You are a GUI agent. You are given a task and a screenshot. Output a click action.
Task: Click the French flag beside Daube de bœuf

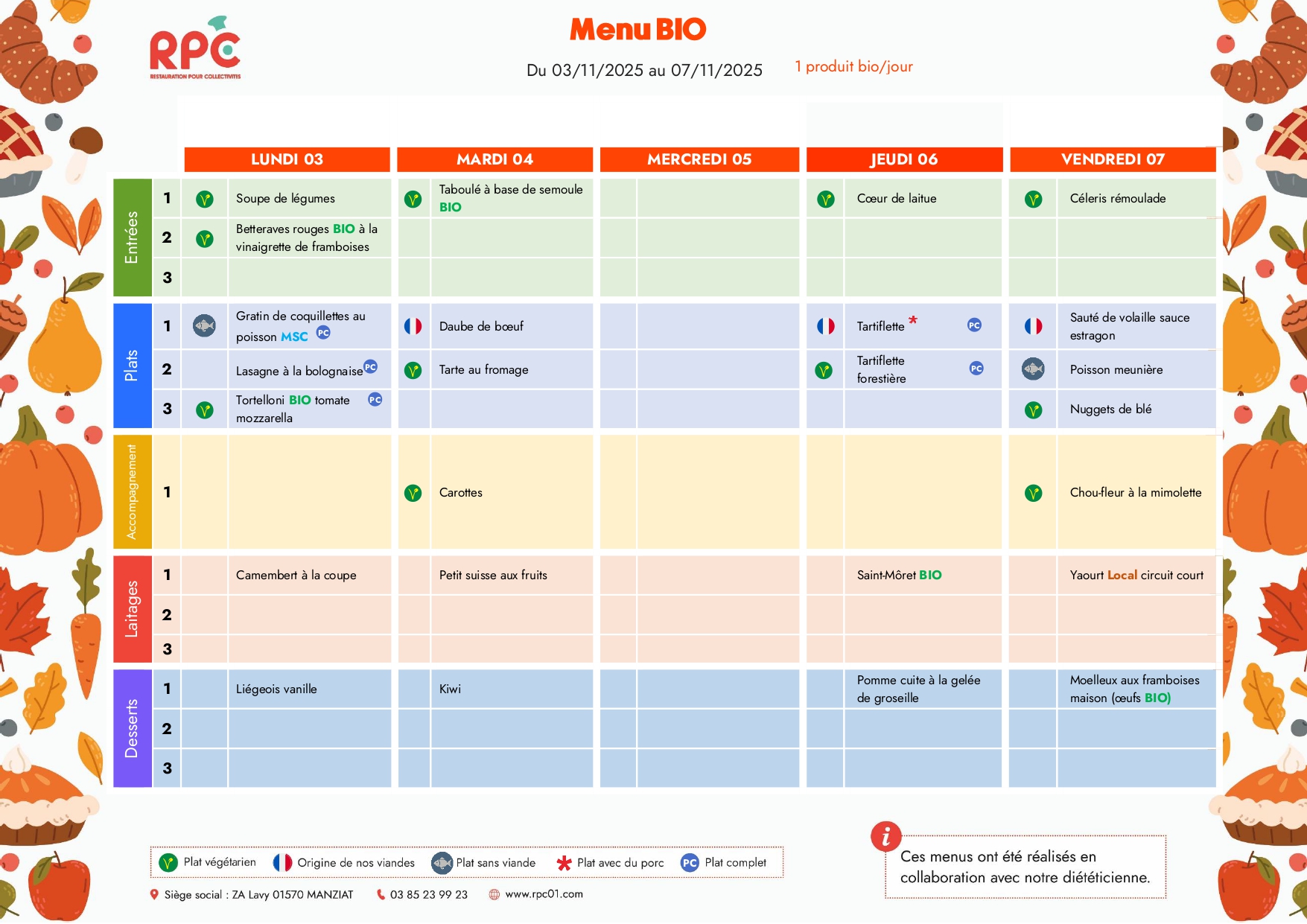tap(413, 326)
